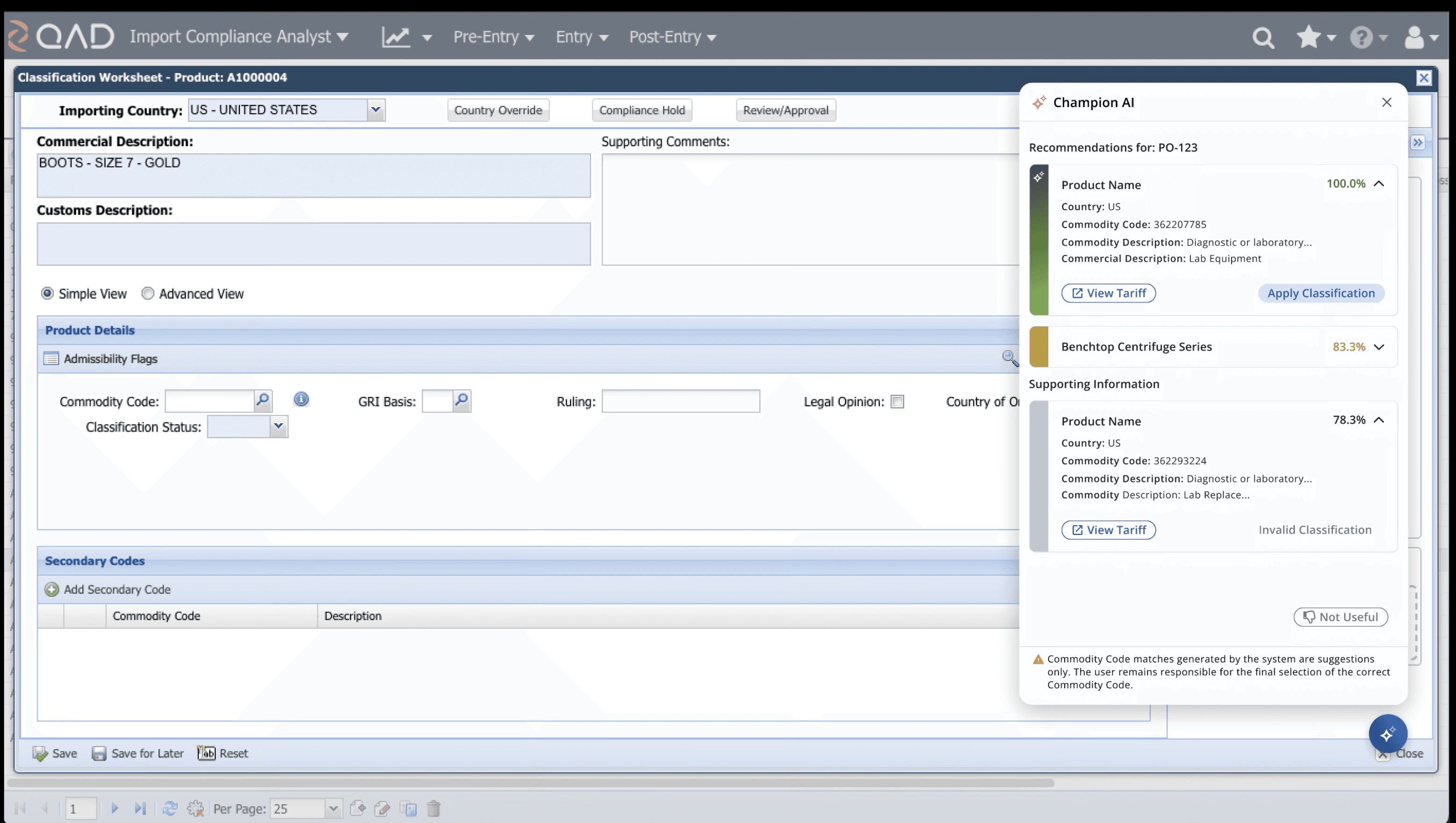Viewport: 1456px width, 823px height.
Task: Click the Add Secondary Code plus icon
Action: coord(51,590)
